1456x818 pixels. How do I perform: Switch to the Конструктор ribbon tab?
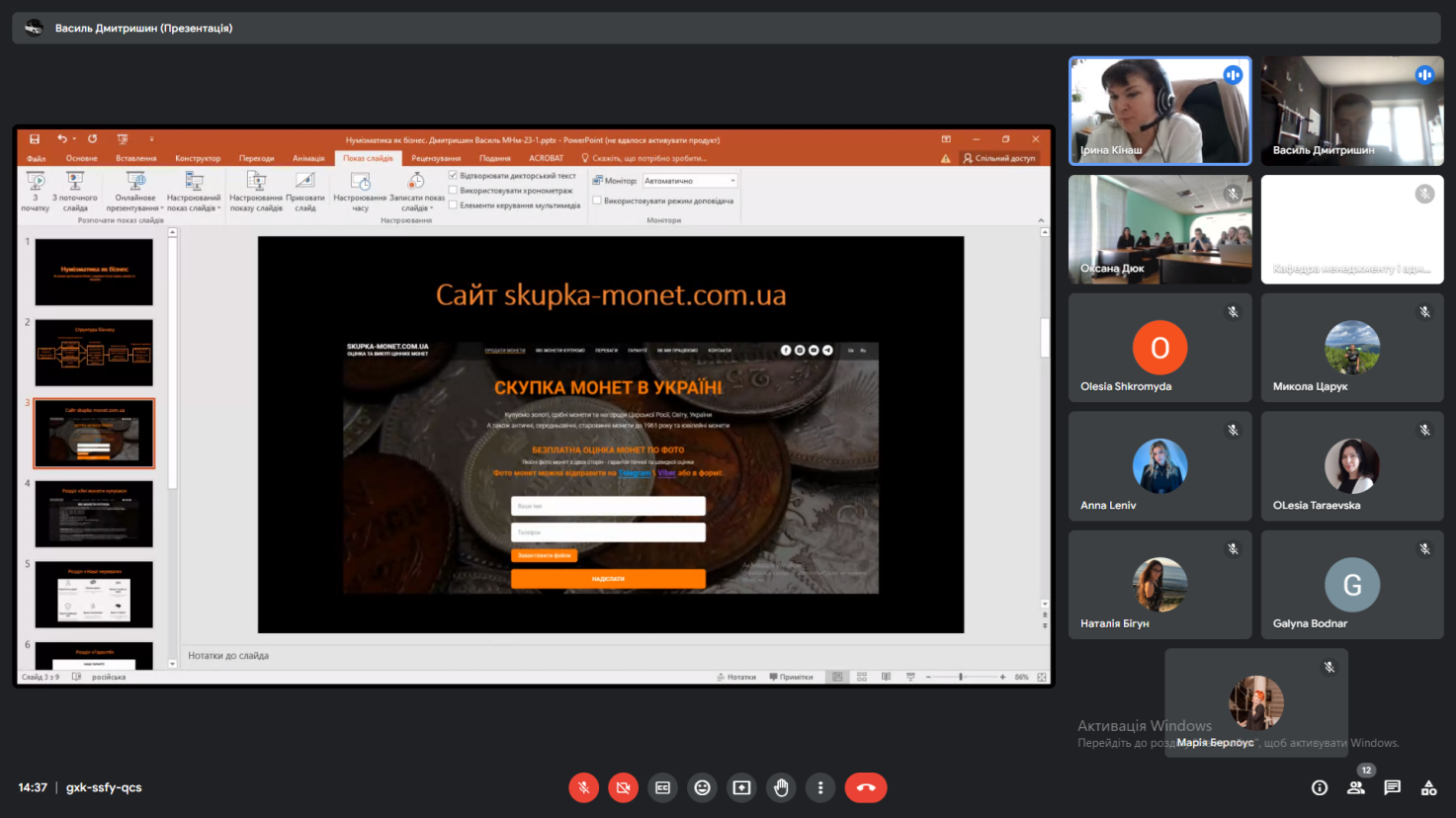[x=198, y=158]
